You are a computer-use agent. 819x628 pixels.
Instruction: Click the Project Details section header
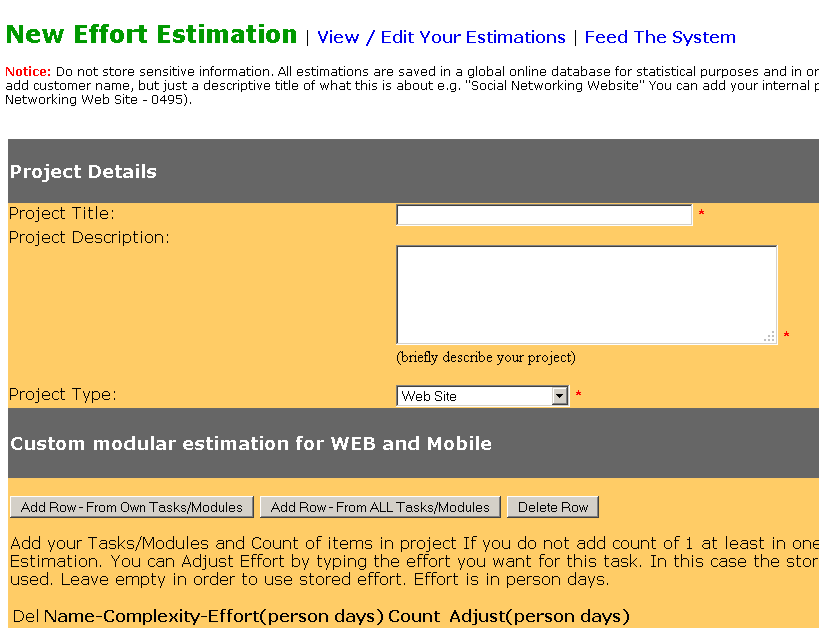click(x=83, y=171)
